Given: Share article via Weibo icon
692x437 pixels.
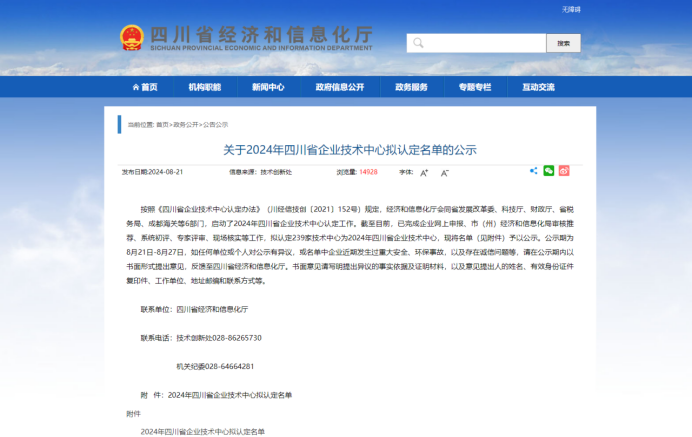Looking at the screenshot, I should [x=564, y=171].
